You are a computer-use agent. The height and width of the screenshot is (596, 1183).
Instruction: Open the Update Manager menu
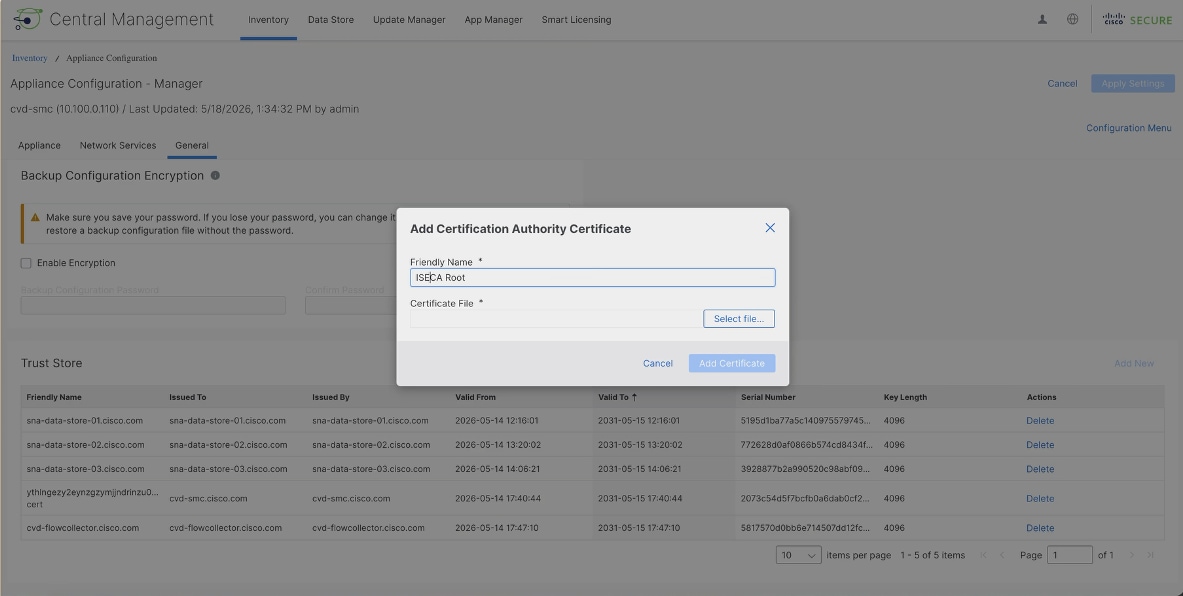[409, 20]
